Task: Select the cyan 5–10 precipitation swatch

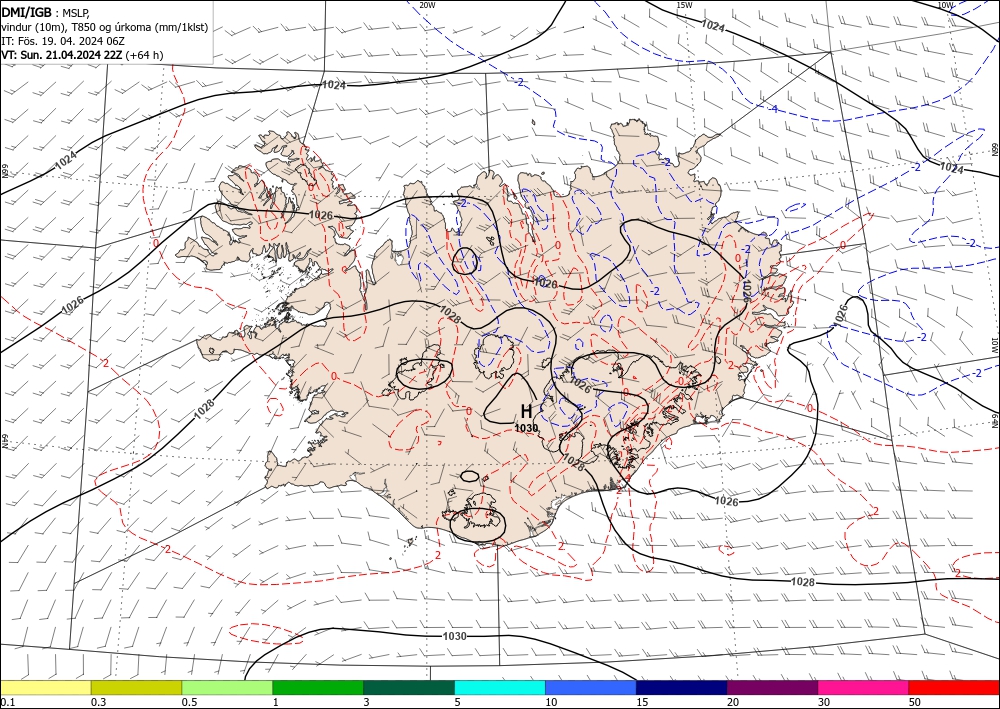Action: point(500,687)
